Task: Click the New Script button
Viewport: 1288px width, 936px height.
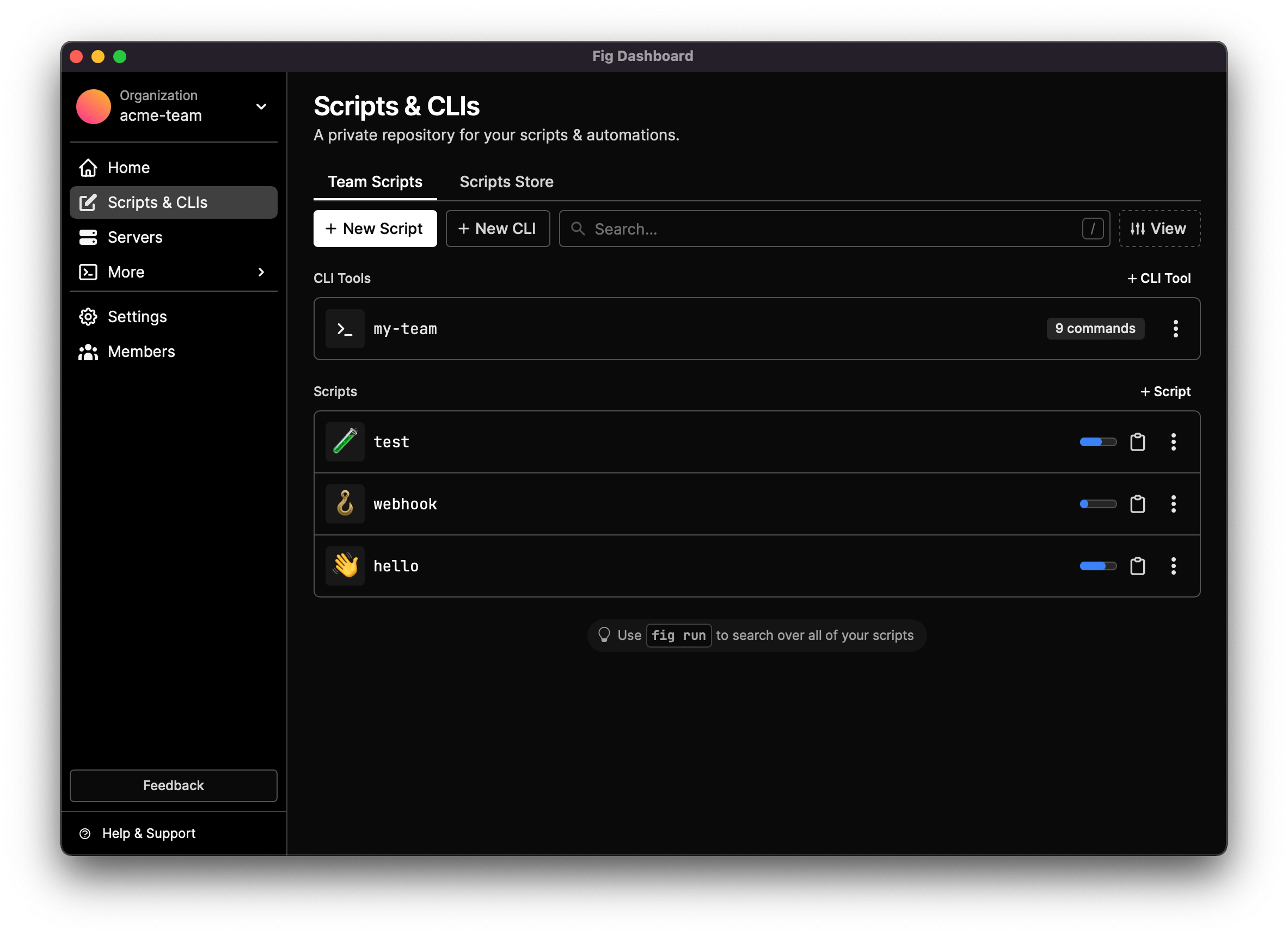Action: pos(375,229)
